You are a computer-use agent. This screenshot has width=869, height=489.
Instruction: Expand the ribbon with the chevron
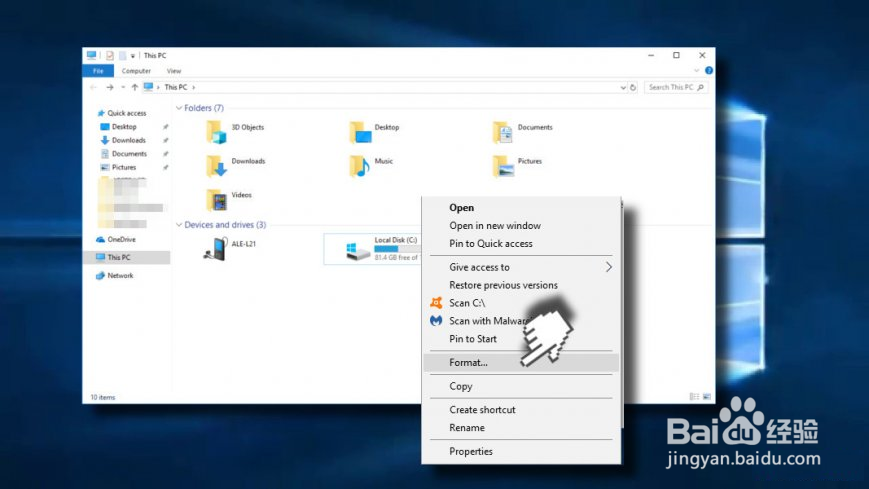coord(696,70)
